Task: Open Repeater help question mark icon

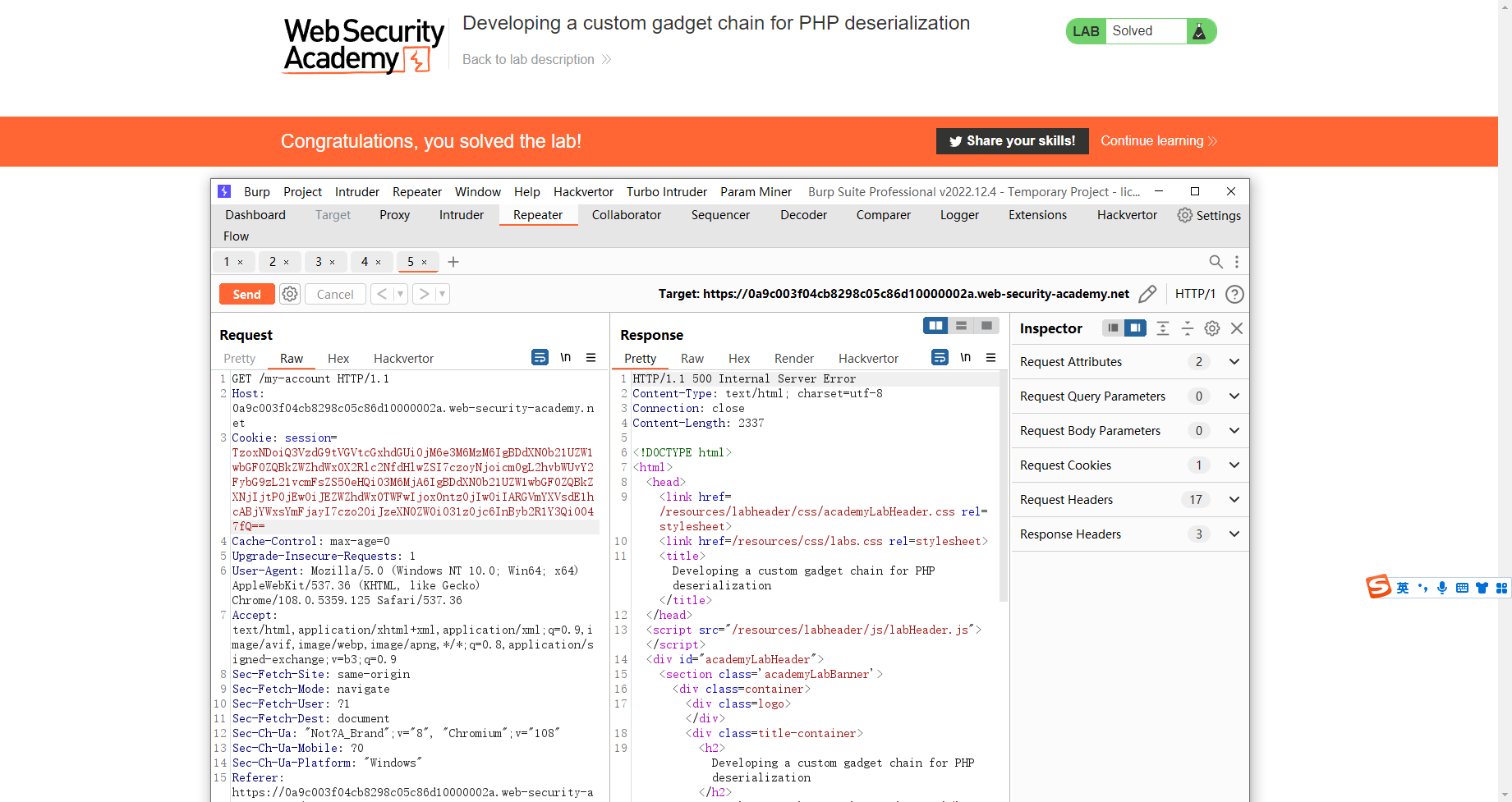Action: coord(1234,294)
